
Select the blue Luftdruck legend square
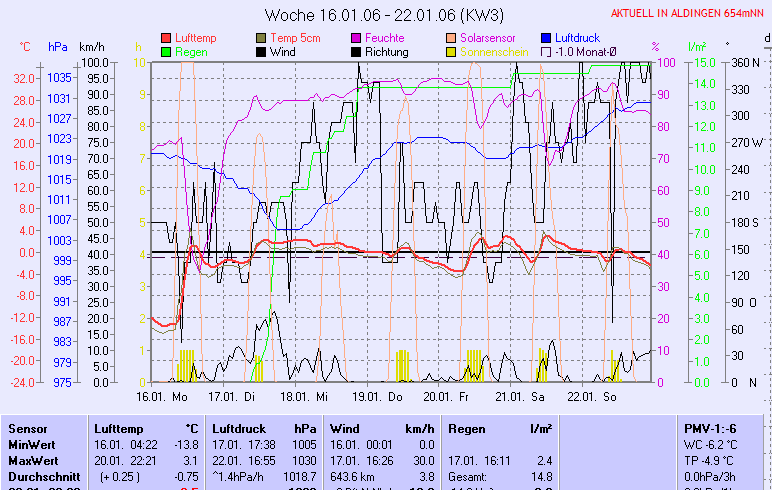[547, 38]
